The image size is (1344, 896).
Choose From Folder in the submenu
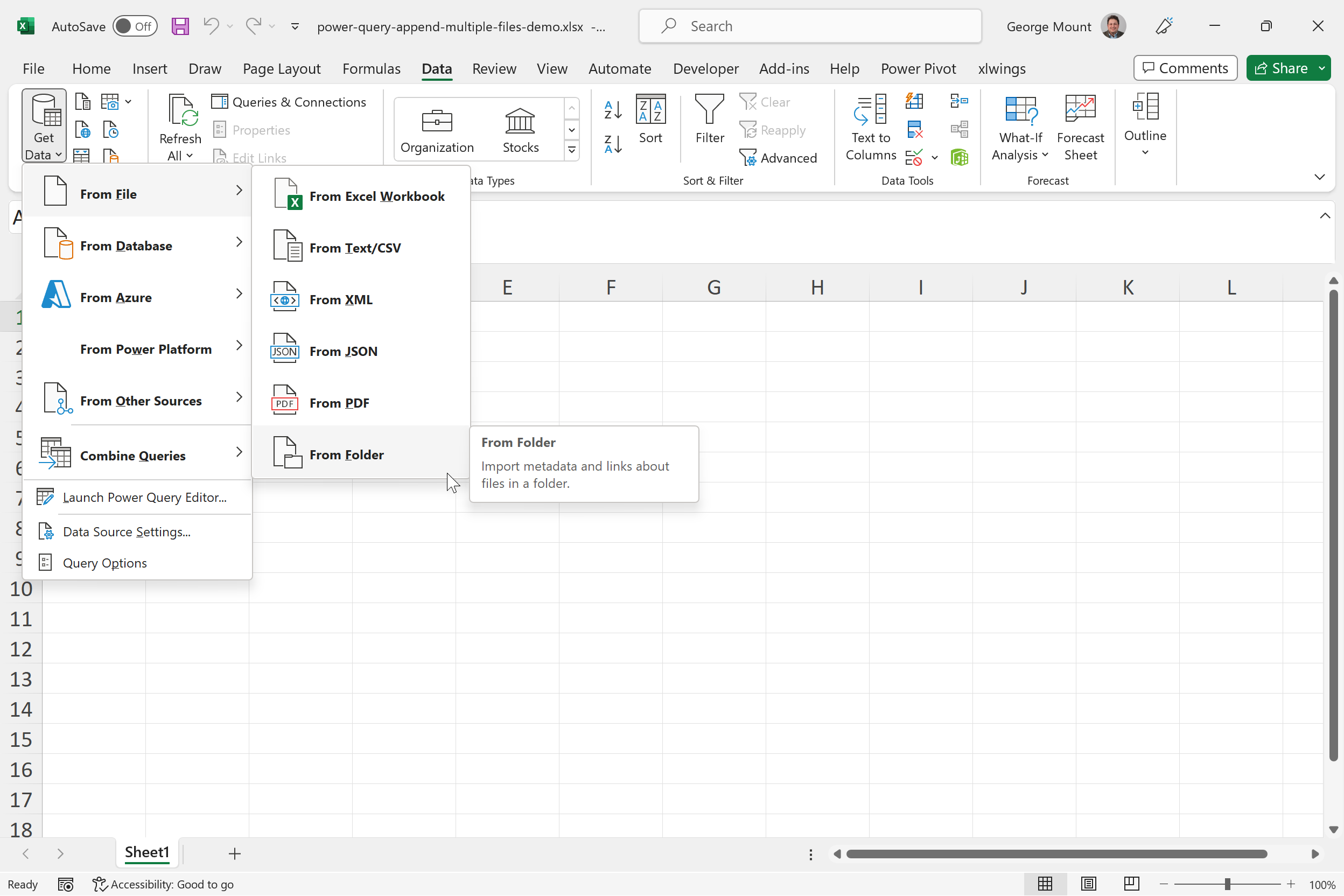click(x=346, y=455)
